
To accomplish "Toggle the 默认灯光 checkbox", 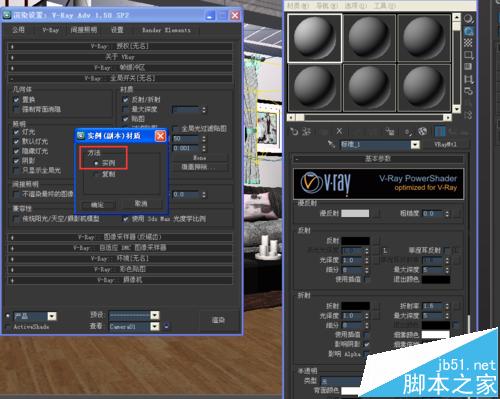I will (16, 141).
